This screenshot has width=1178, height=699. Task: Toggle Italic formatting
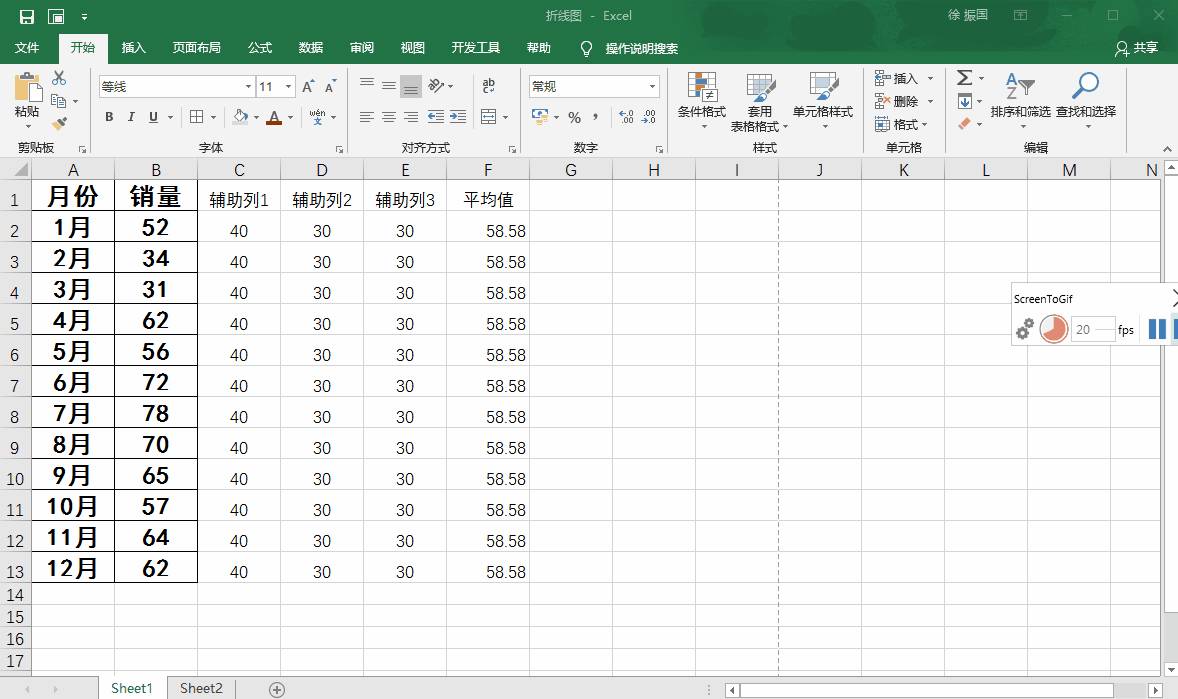(131, 116)
